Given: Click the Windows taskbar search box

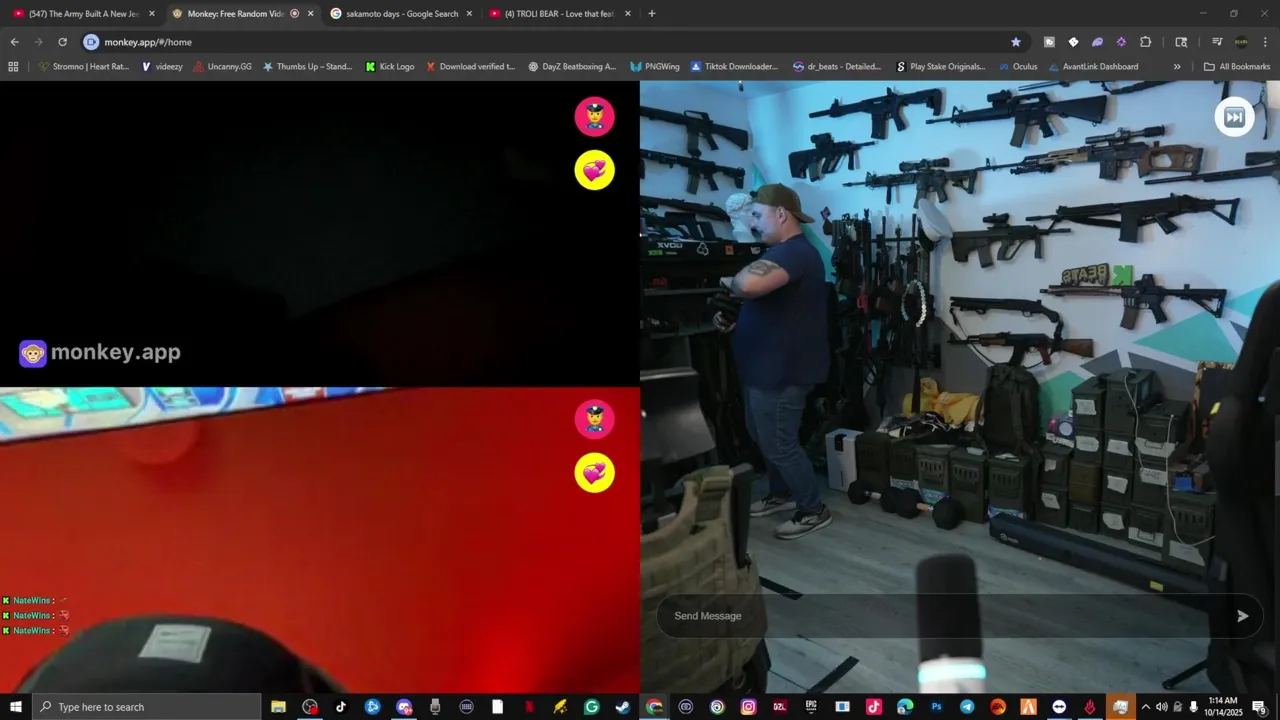Looking at the screenshot, I should (x=147, y=707).
